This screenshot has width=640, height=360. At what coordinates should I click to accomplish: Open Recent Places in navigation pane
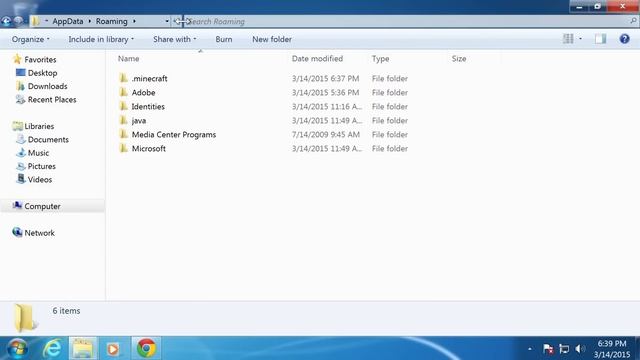52,100
